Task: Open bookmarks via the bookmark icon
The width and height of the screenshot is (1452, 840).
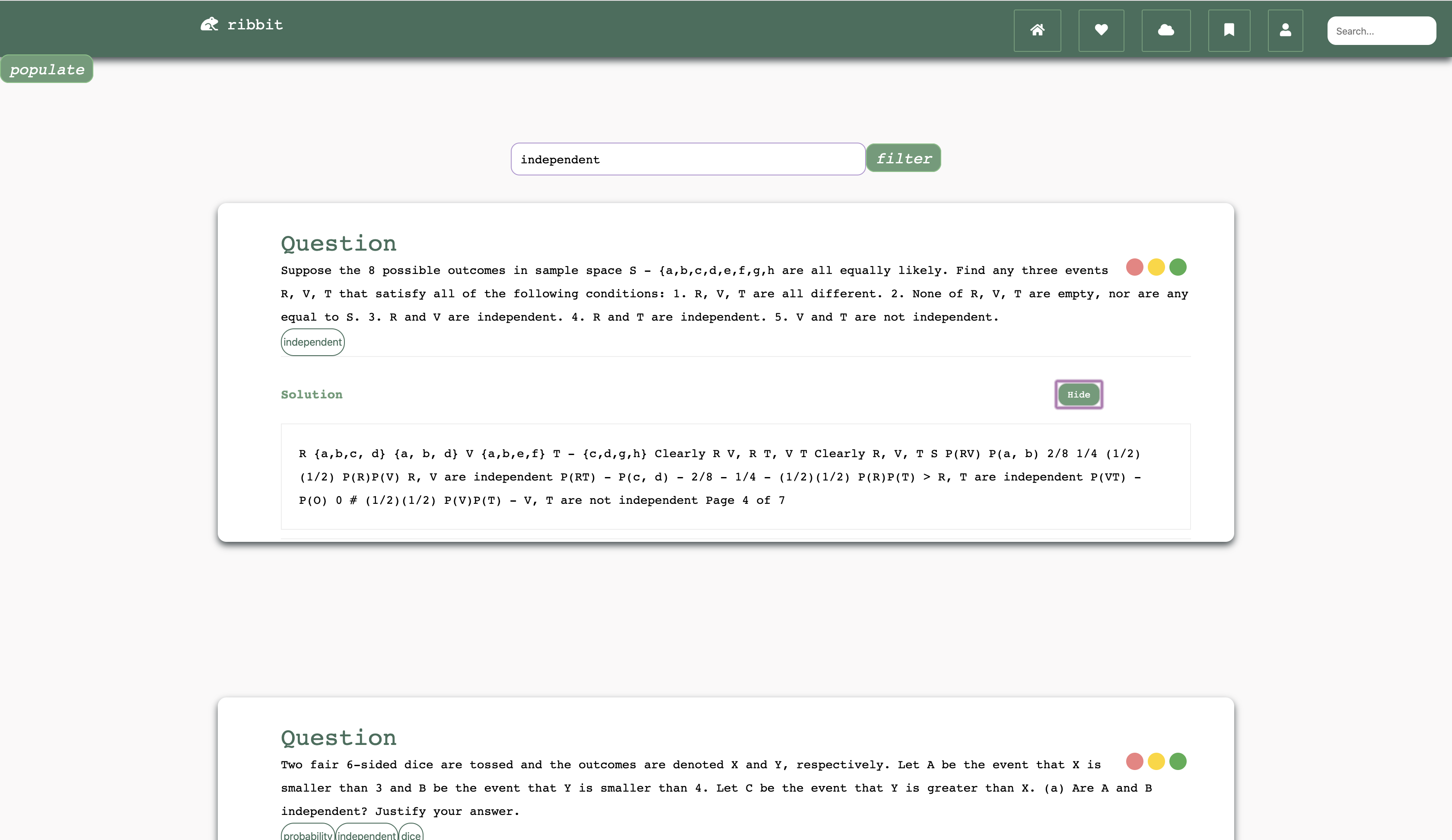Action: [x=1229, y=31]
